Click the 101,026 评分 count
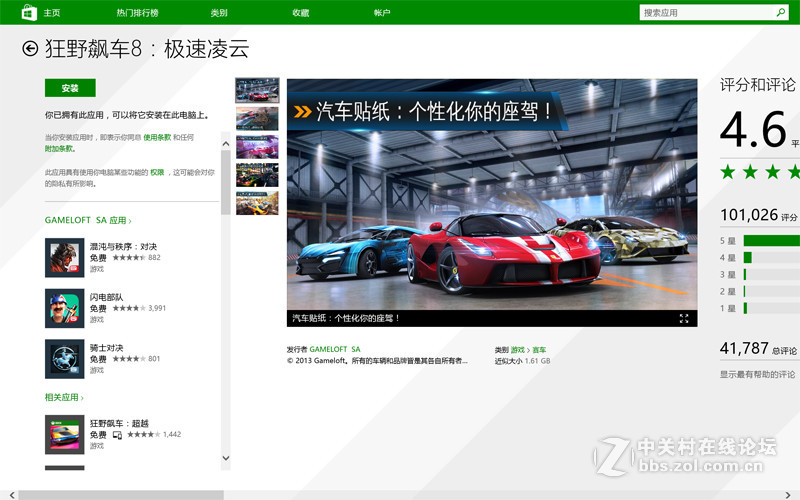 pos(759,215)
